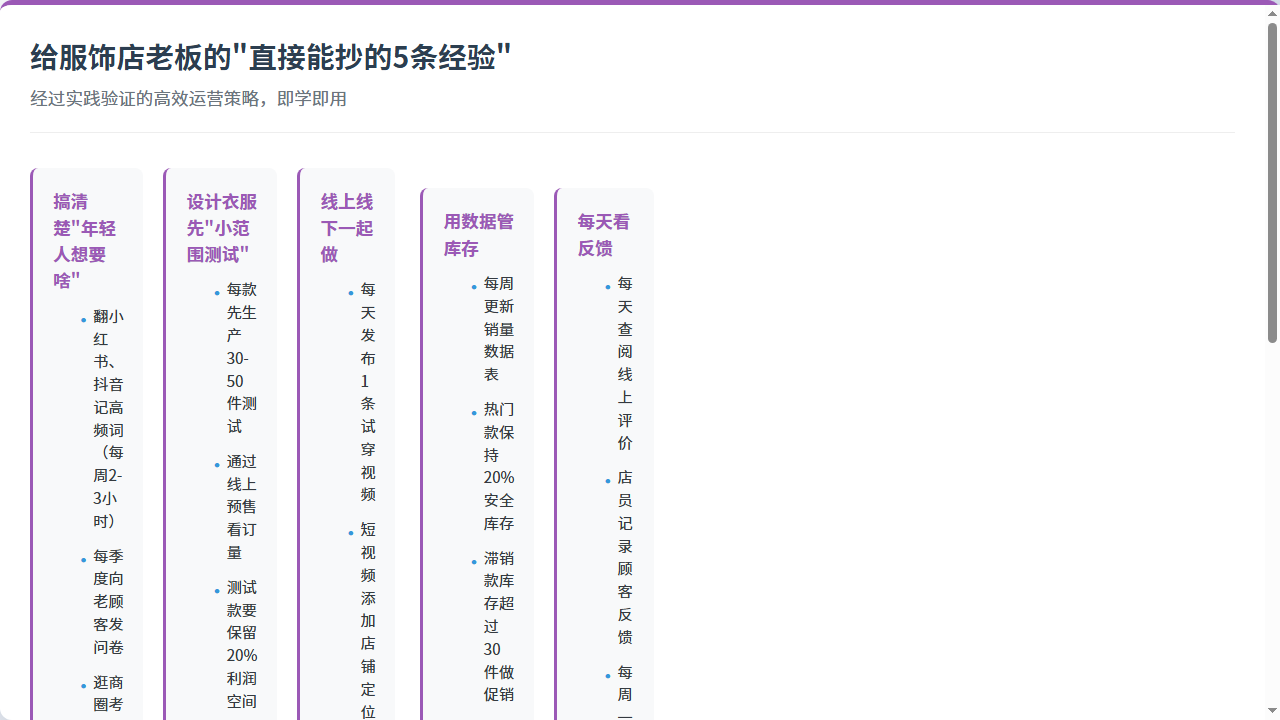Select the 每天发布1条试穿视频 list item

tap(368, 392)
